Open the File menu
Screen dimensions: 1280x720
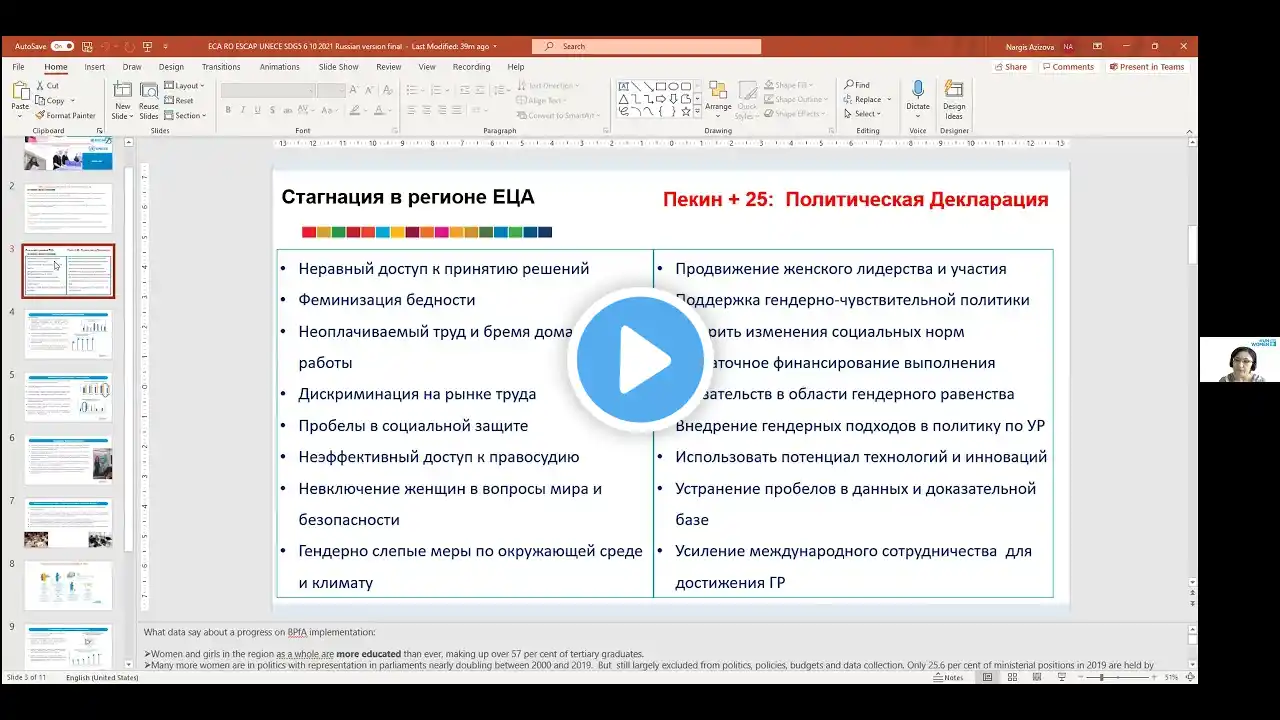[18, 67]
